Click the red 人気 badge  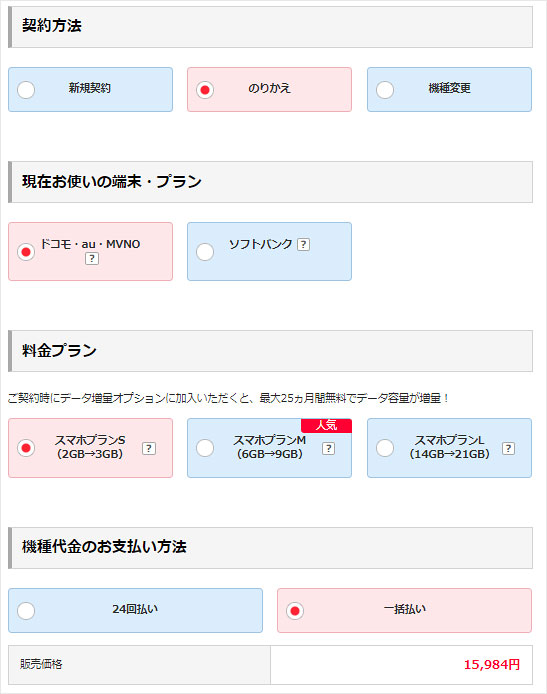326,425
